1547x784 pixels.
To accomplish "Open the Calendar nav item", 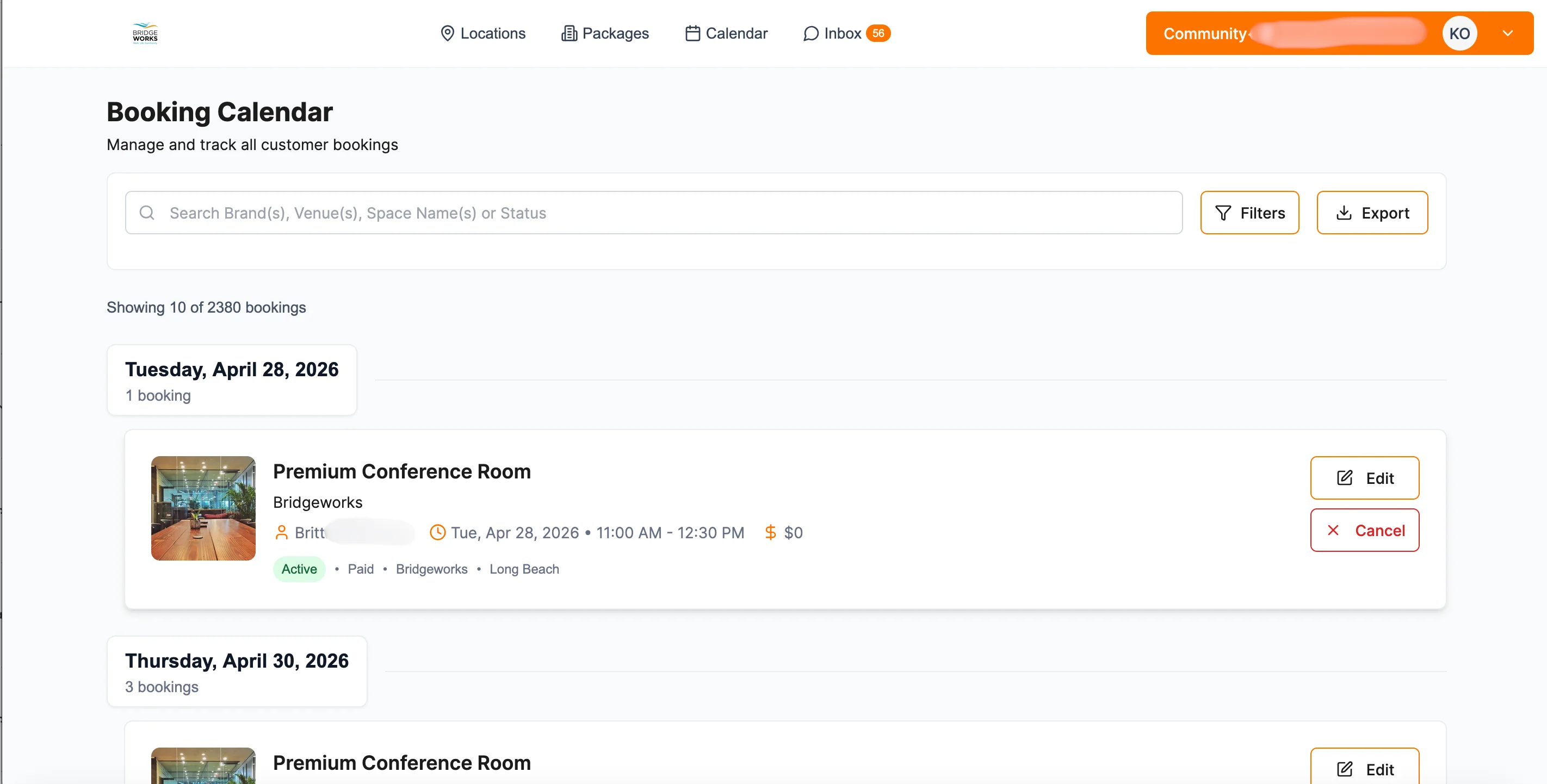I will coord(727,34).
